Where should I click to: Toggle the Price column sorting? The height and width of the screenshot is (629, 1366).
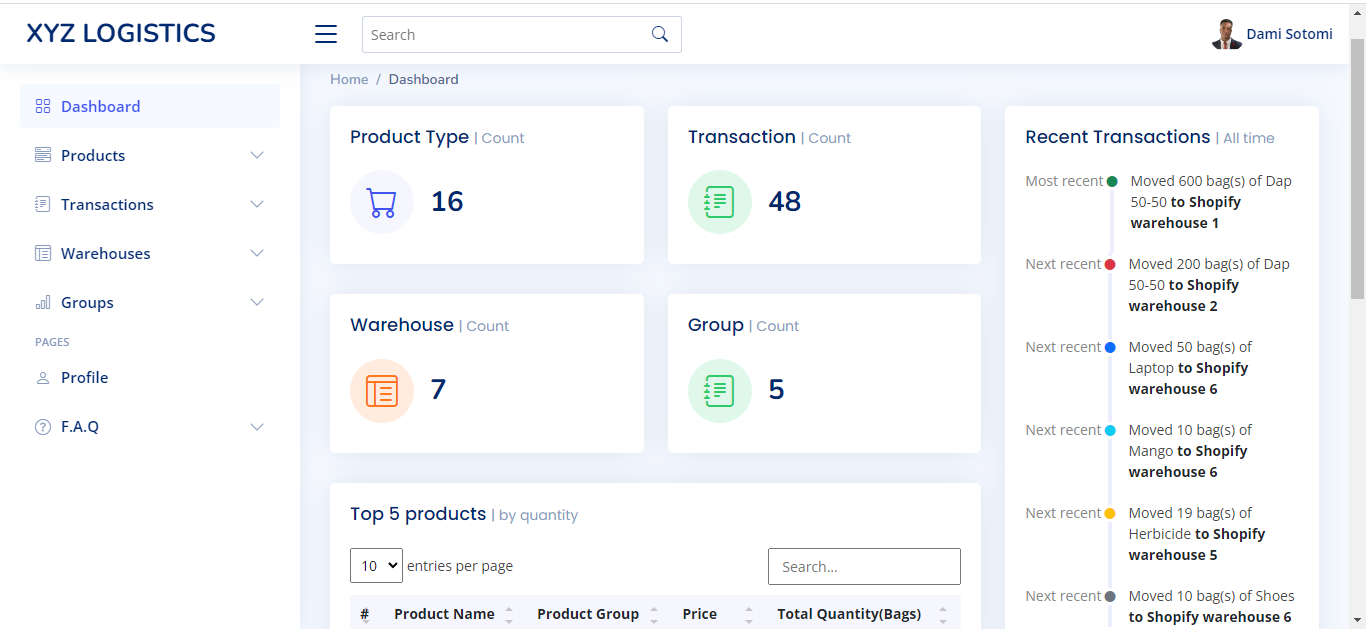(x=748, y=613)
